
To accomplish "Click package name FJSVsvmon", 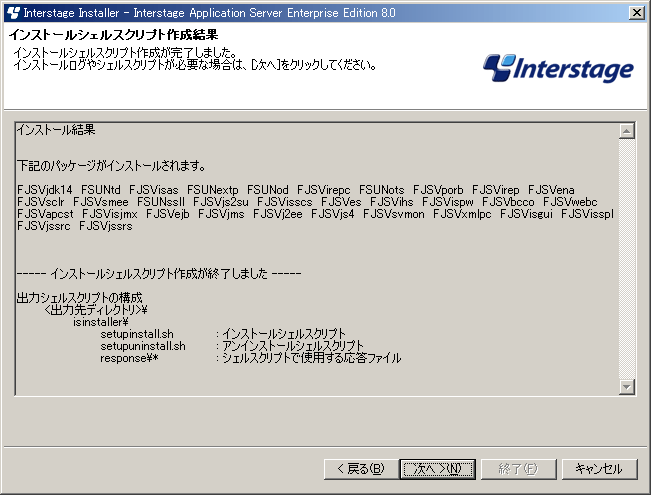I will point(394,214).
